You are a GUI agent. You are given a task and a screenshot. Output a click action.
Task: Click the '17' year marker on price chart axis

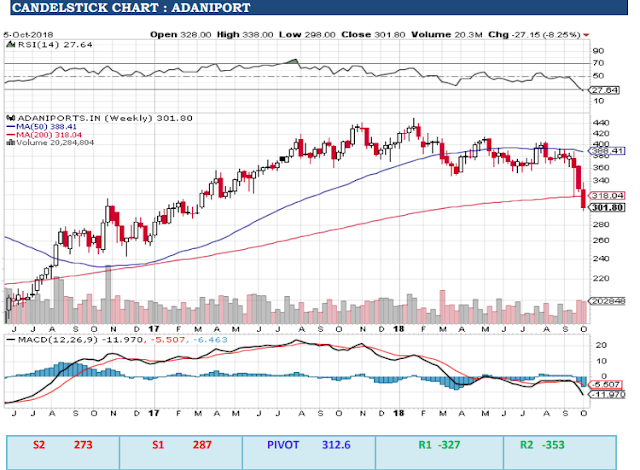tap(153, 329)
